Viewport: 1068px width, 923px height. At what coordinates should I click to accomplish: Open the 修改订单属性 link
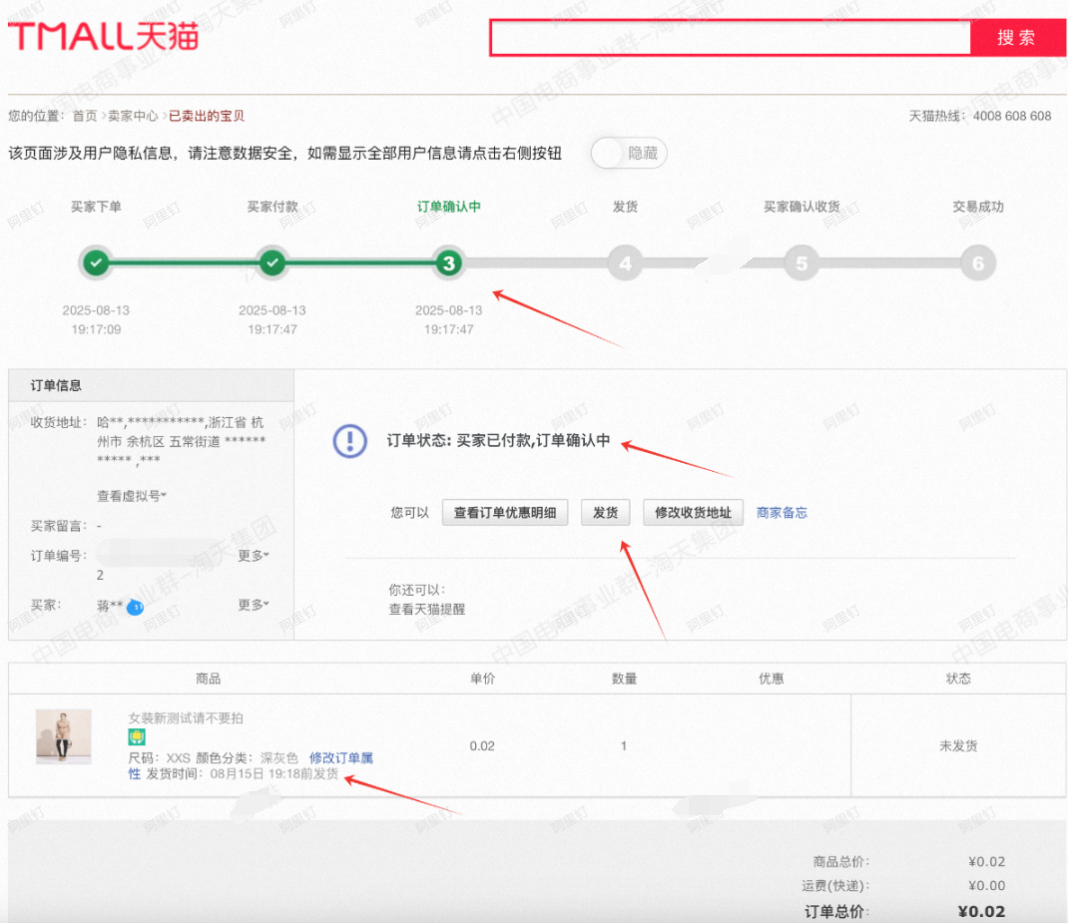click(341, 758)
